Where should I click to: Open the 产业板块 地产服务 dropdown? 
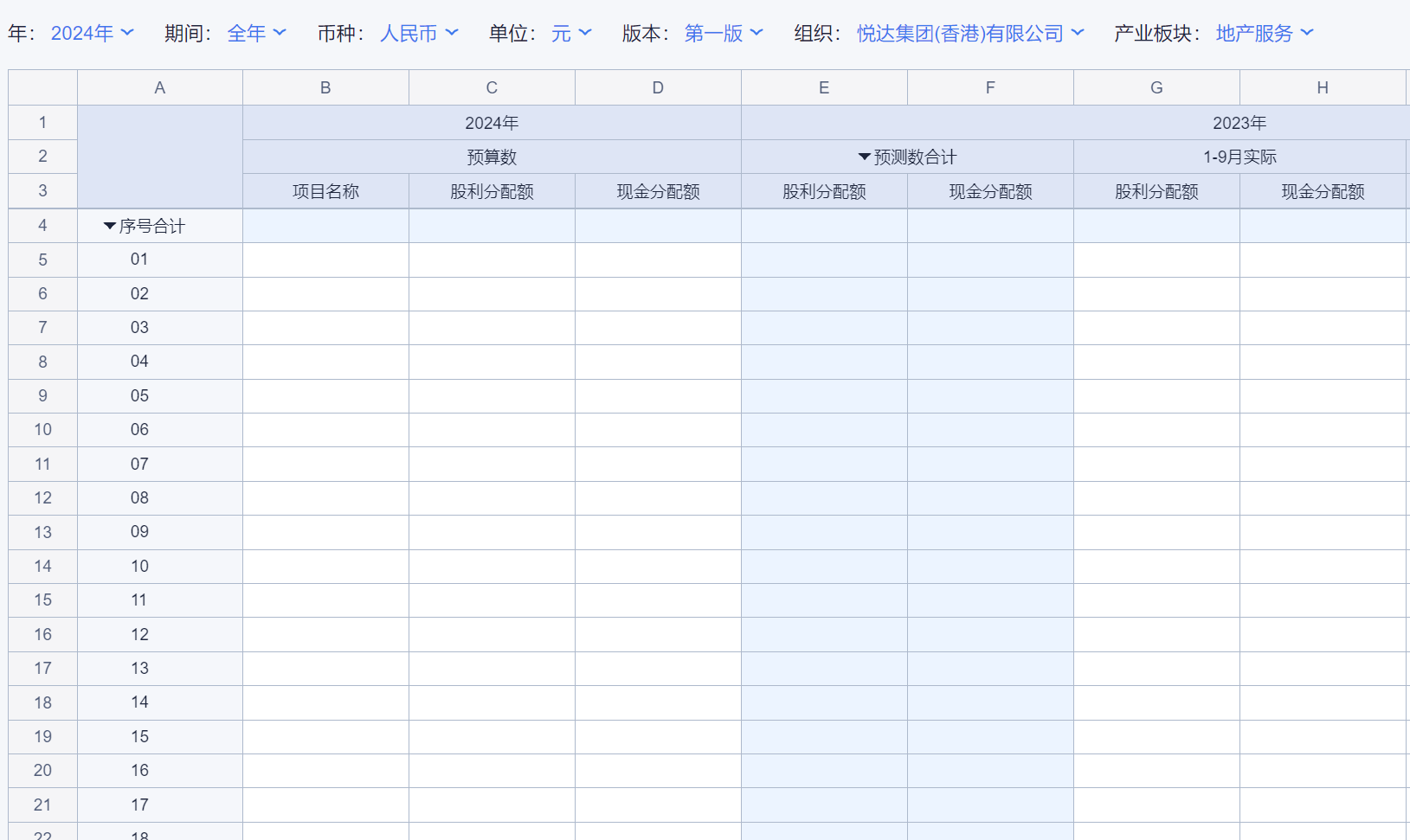[x=1264, y=33]
